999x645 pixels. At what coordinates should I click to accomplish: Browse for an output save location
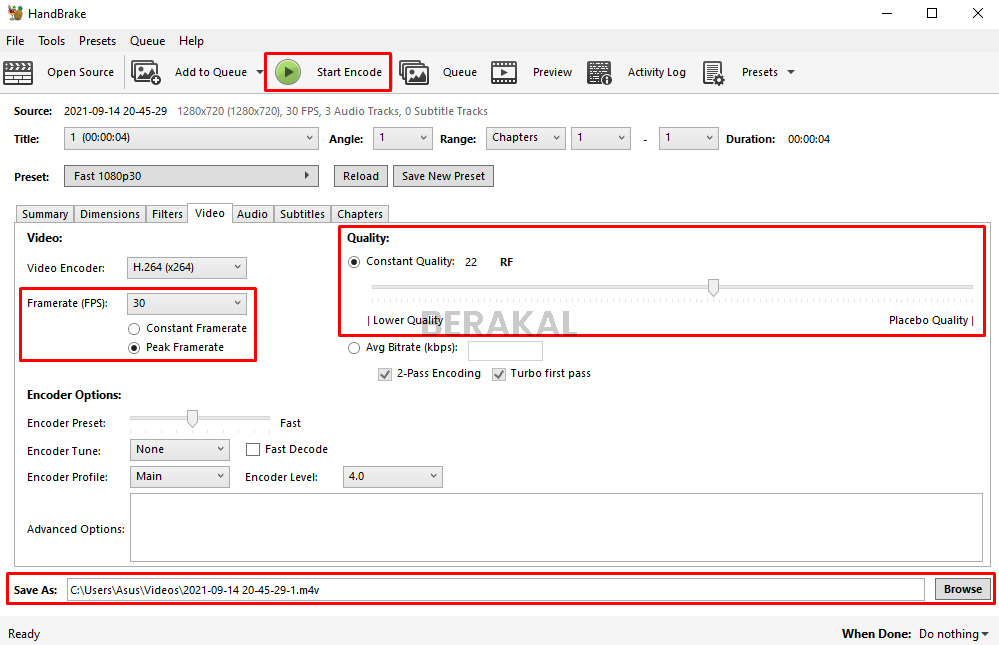[961, 589]
